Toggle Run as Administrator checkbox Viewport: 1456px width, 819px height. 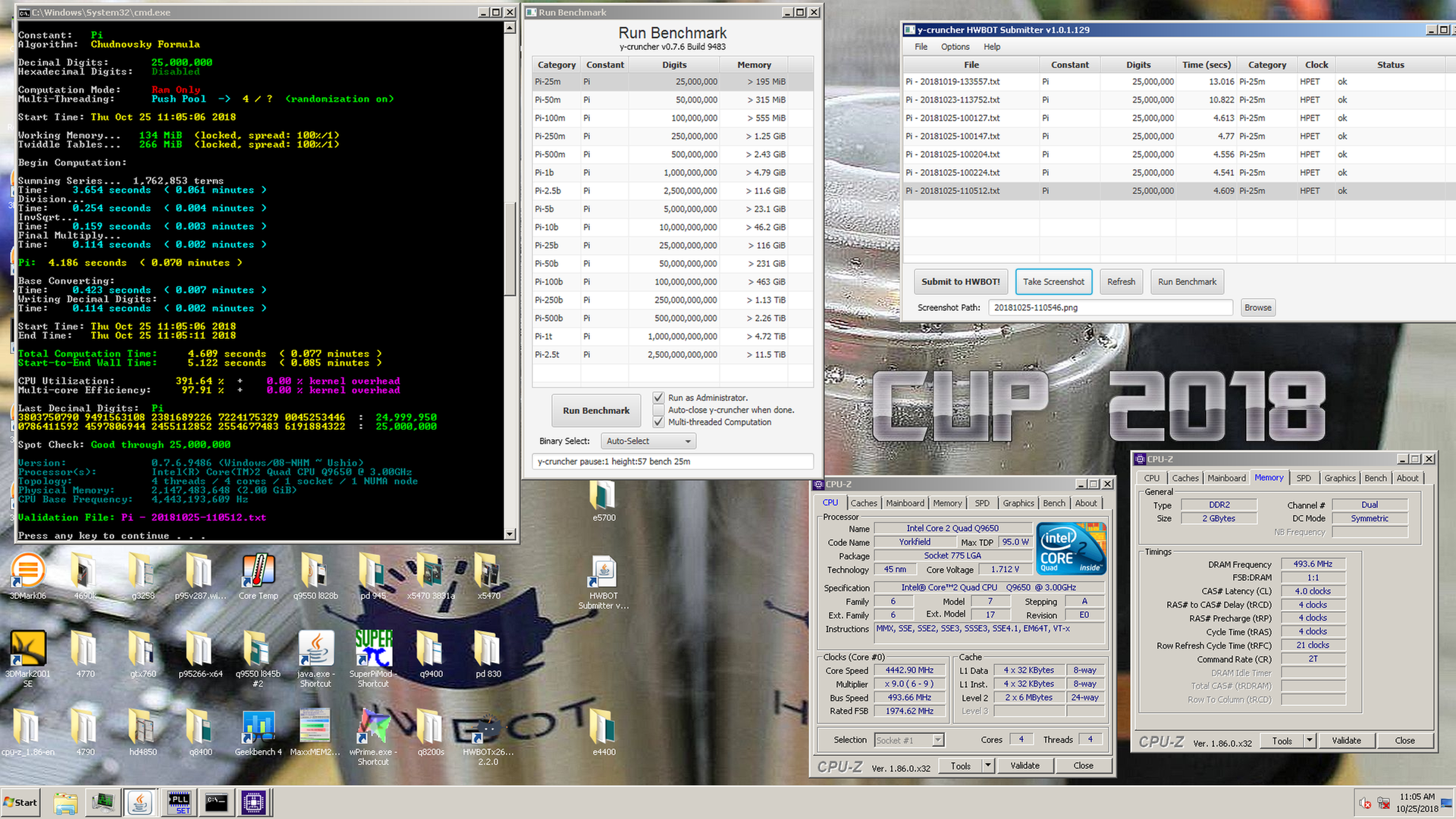(658, 397)
